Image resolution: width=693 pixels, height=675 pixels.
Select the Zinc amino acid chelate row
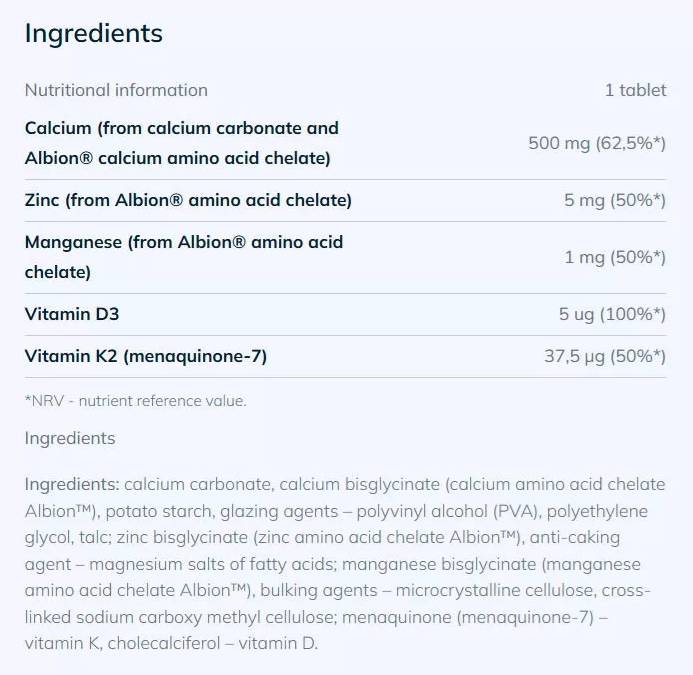(188, 200)
